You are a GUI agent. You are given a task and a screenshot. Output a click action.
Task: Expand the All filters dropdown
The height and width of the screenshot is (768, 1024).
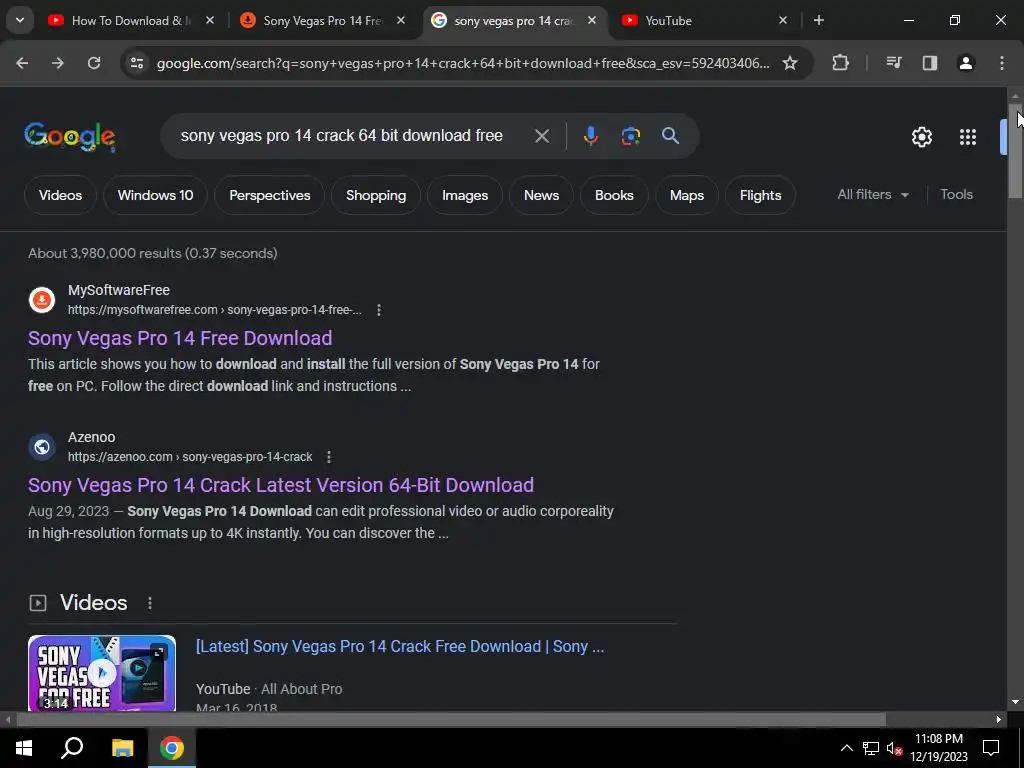coord(872,195)
